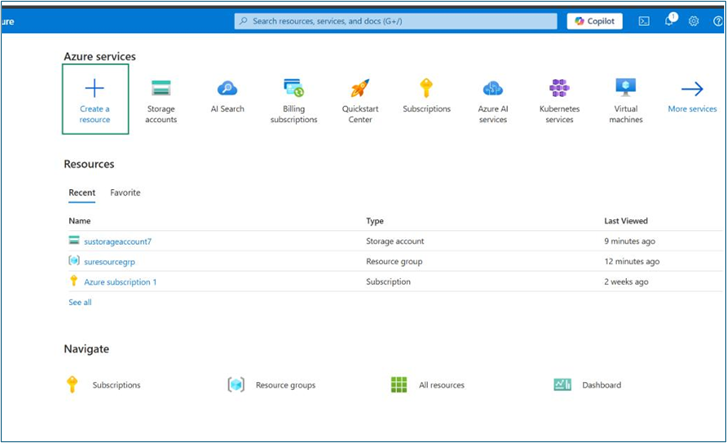Screen dimensions: 727x443
Task: Click the search resources input field
Action: coord(395,21)
